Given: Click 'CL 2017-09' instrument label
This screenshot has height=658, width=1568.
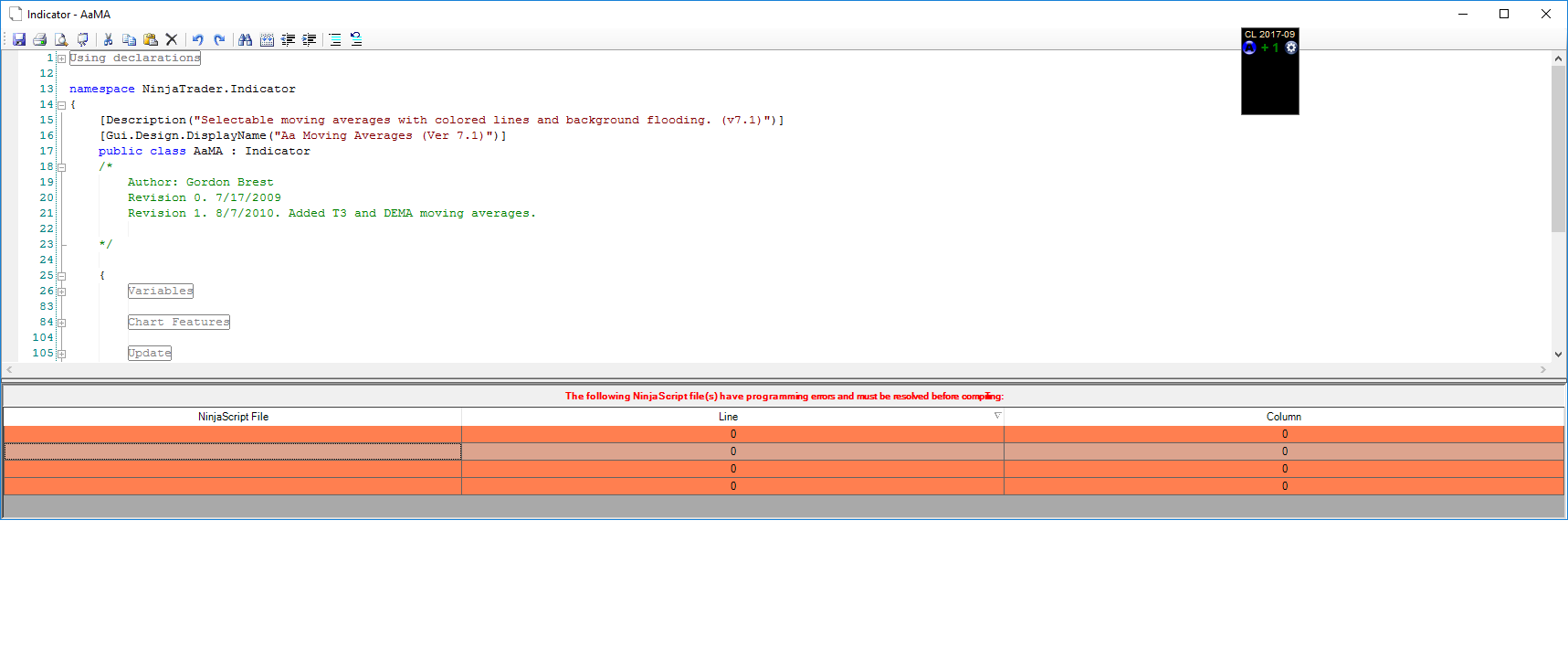Looking at the screenshot, I should 1269,35.
